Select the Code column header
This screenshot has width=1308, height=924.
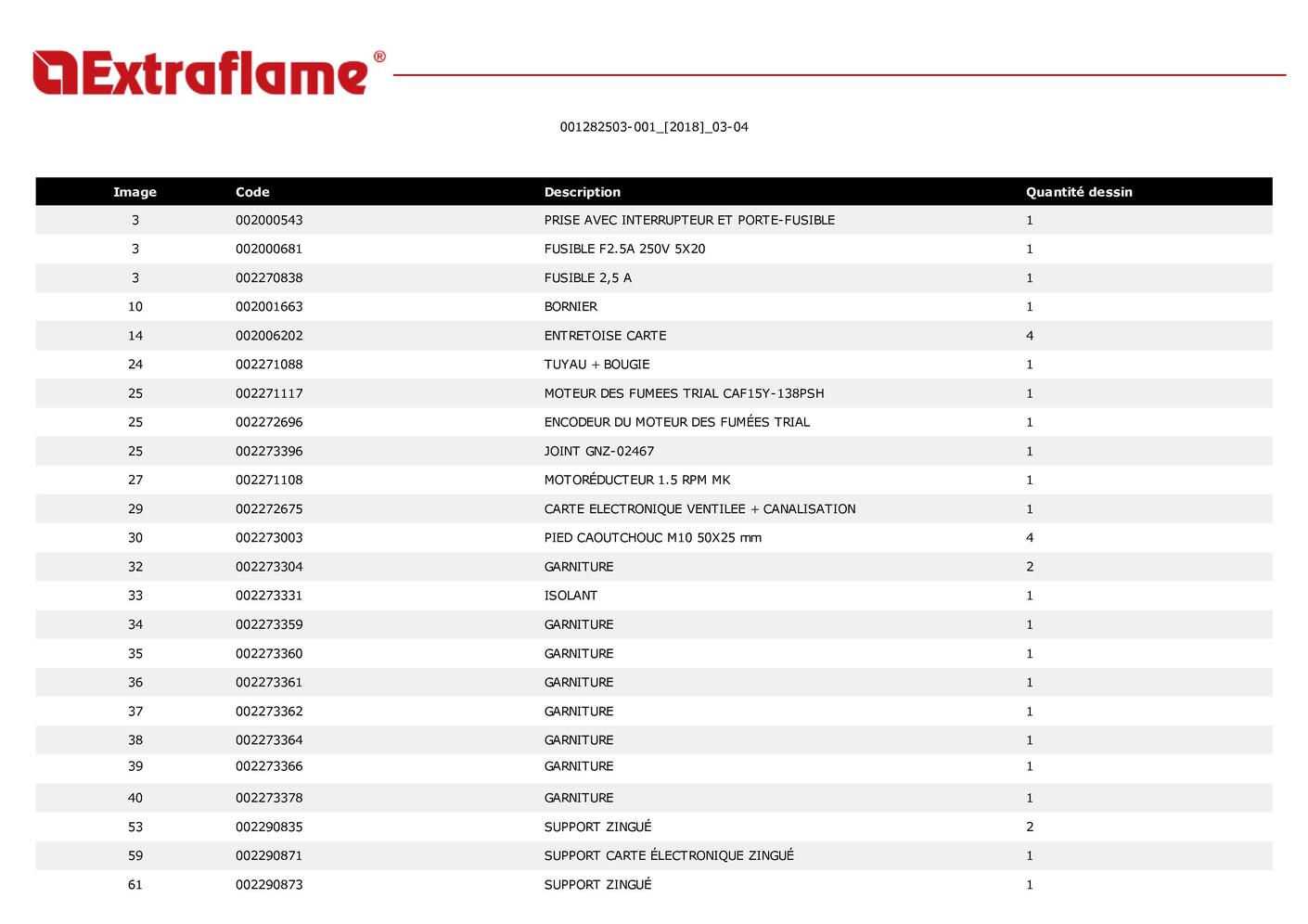(252, 192)
